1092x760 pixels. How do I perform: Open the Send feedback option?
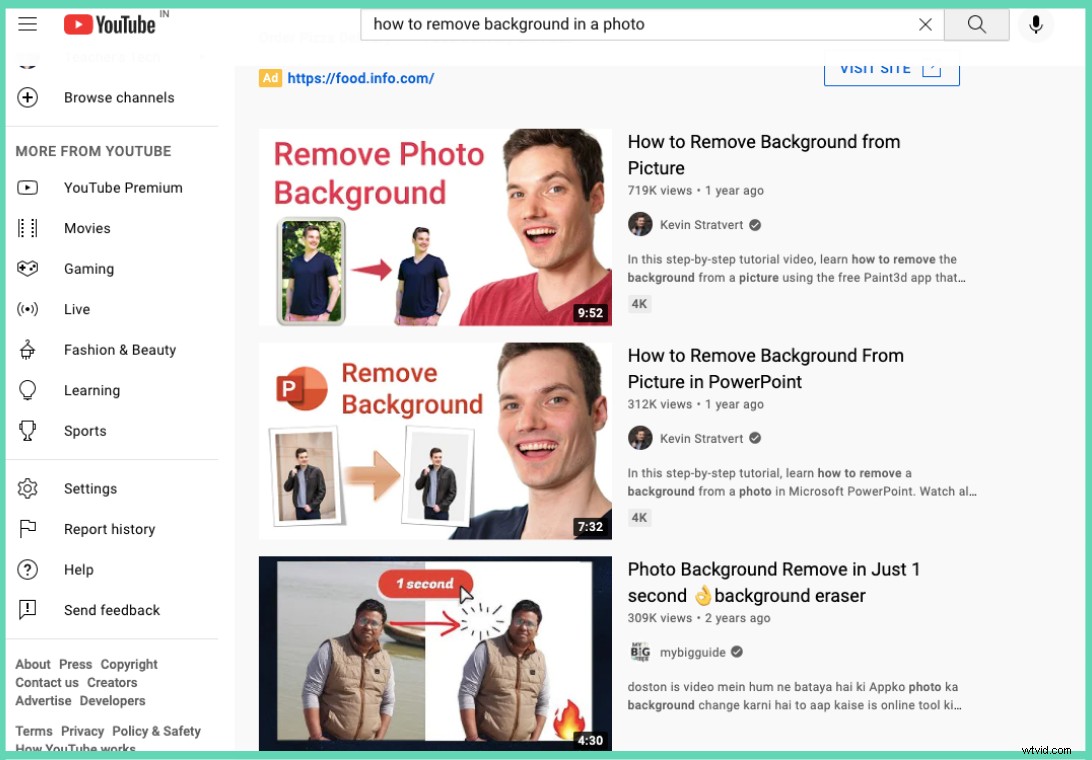(111, 610)
